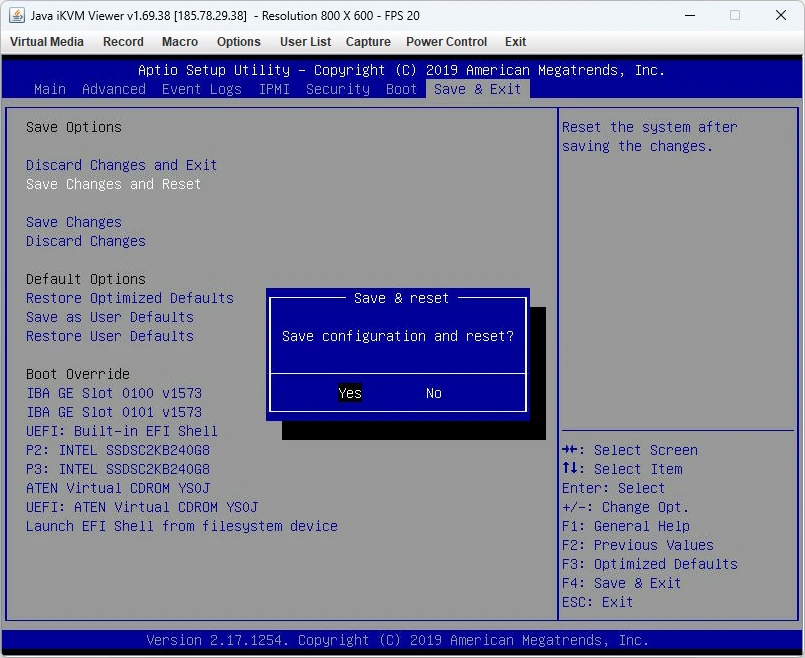Image resolution: width=805 pixels, height=658 pixels.
Task: Switch to the IPMI BIOS tab
Action: coord(274,89)
